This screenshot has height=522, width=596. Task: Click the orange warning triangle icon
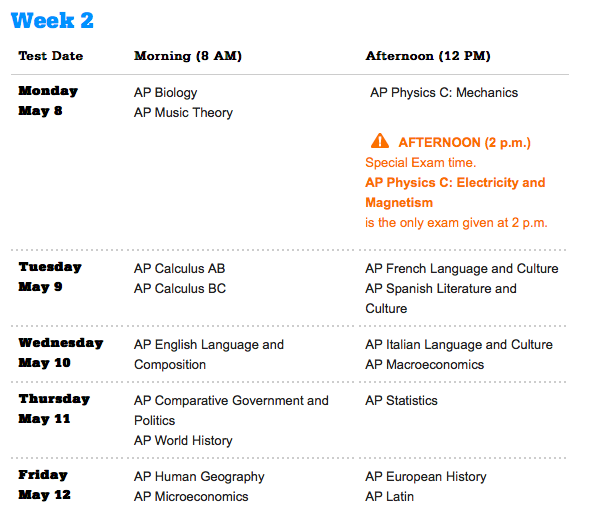pyautogui.click(x=379, y=141)
